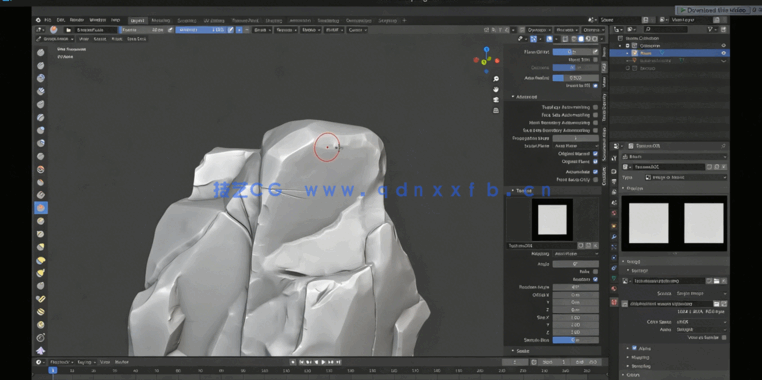The image size is (762, 380).
Task: Adjust the Area Radius slider
Action: [x=576, y=78]
